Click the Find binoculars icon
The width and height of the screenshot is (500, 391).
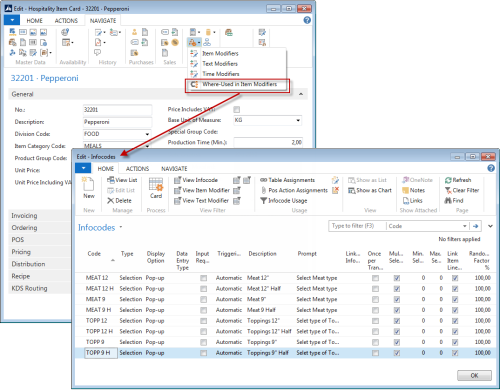pyautogui.click(x=448, y=201)
